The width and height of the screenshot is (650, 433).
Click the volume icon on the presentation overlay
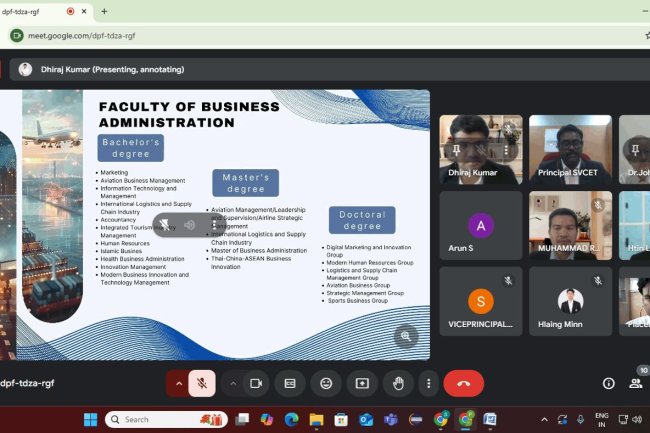189,225
